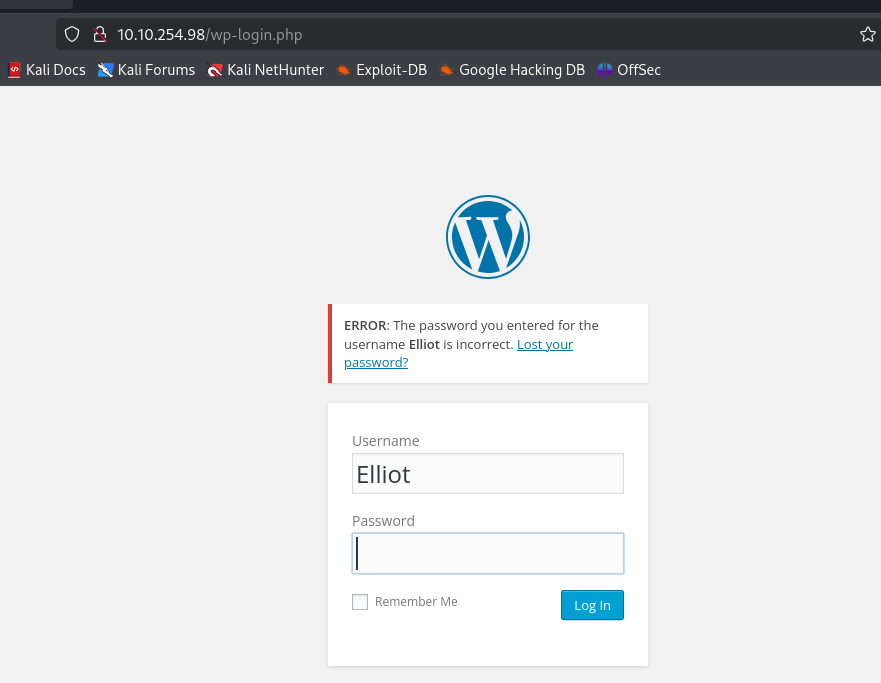The width and height of the screenshot is (881, 683).
Task: Click into the Password input field
Action: [487, 553]
